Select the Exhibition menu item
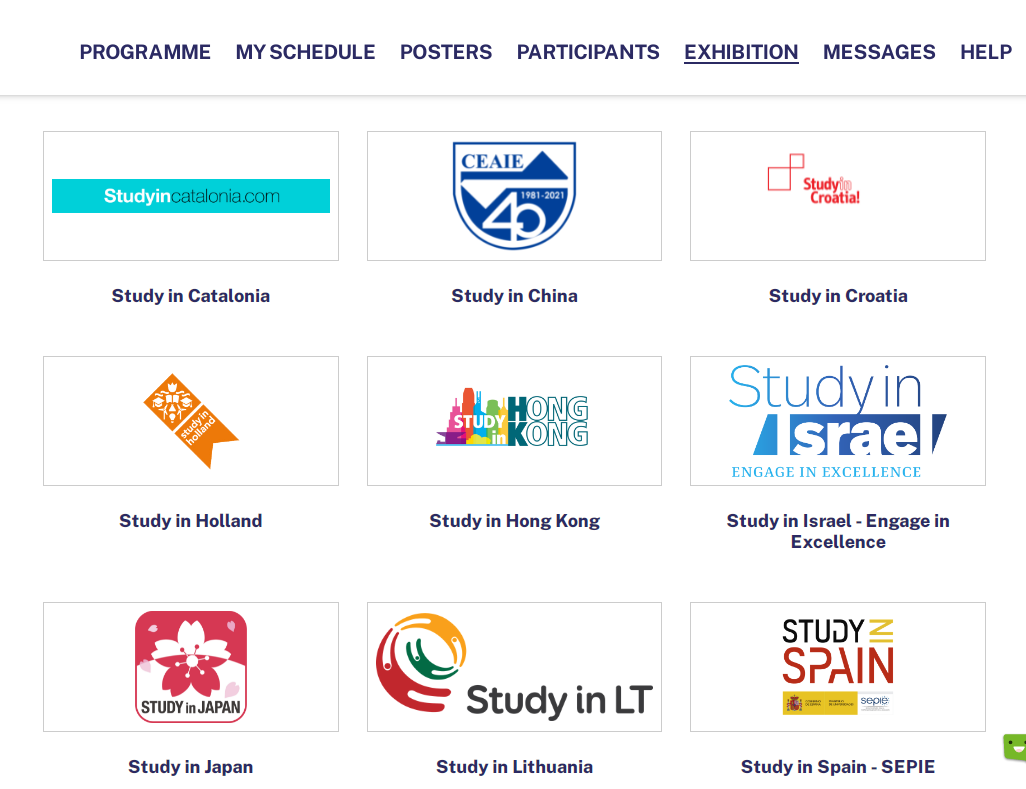Screen dimensions: 1026x789 tap(741, 52)
